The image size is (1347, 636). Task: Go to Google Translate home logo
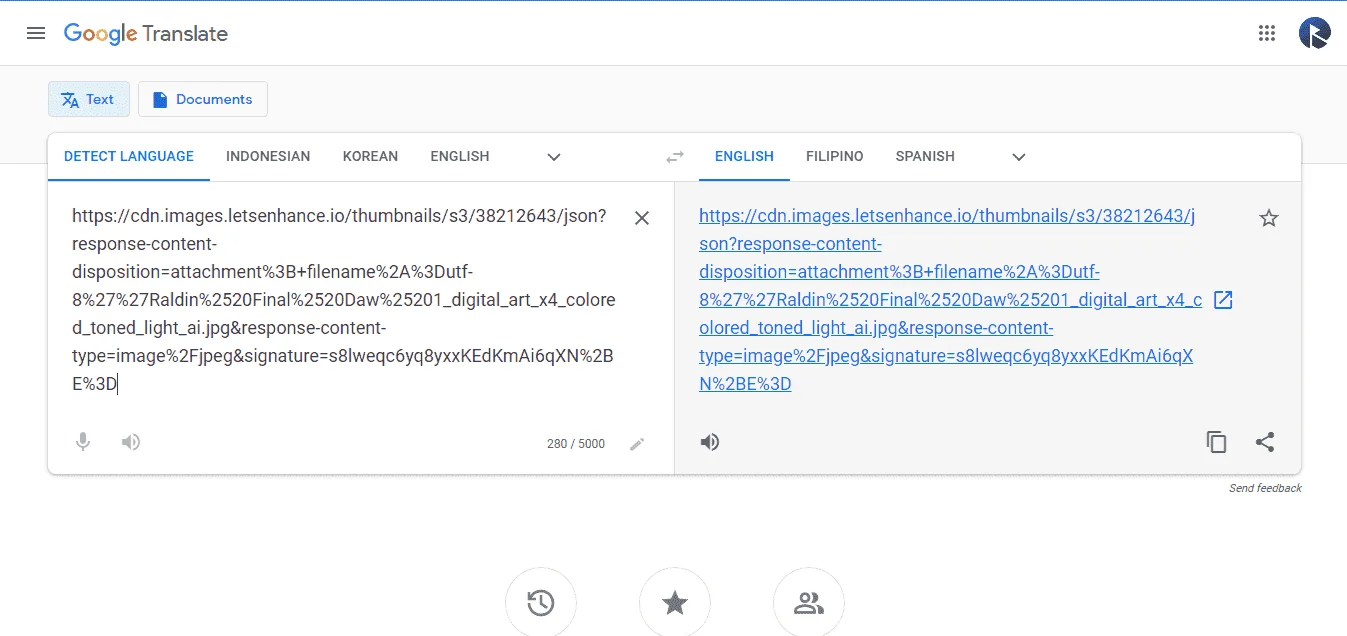(146, 33)
